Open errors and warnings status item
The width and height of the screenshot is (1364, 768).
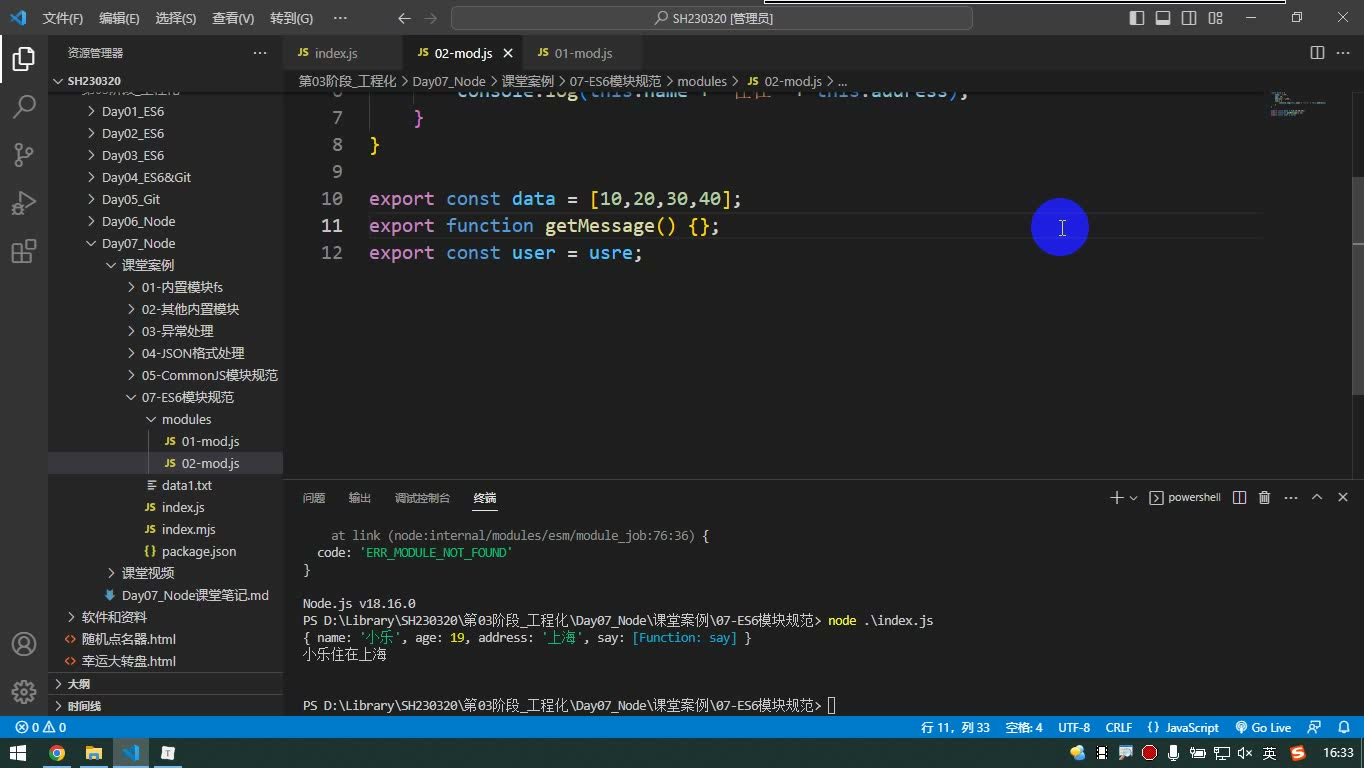pyautogui.click(x=41, y=727)
